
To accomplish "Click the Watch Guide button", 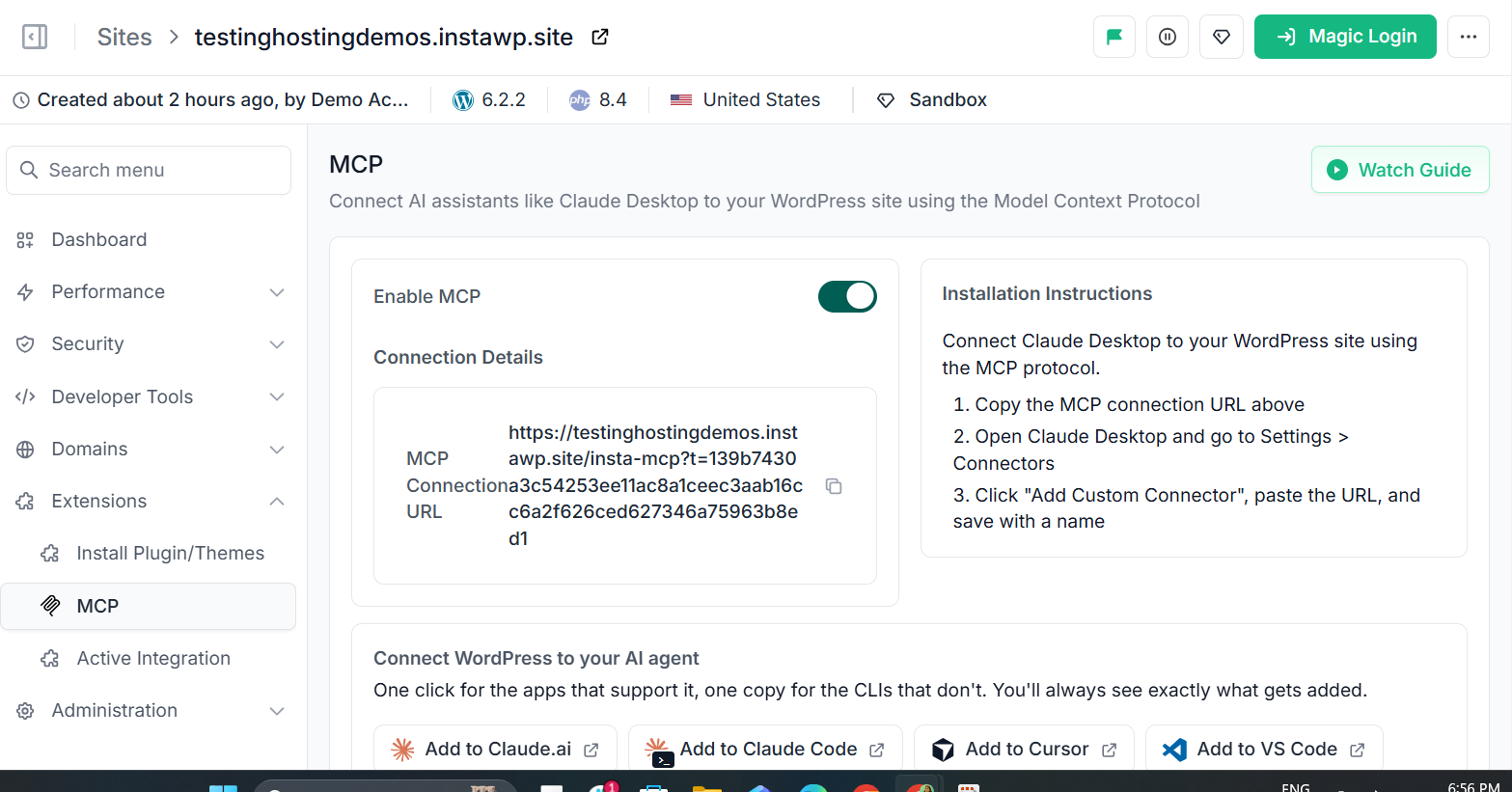I will coord(1400,170).
